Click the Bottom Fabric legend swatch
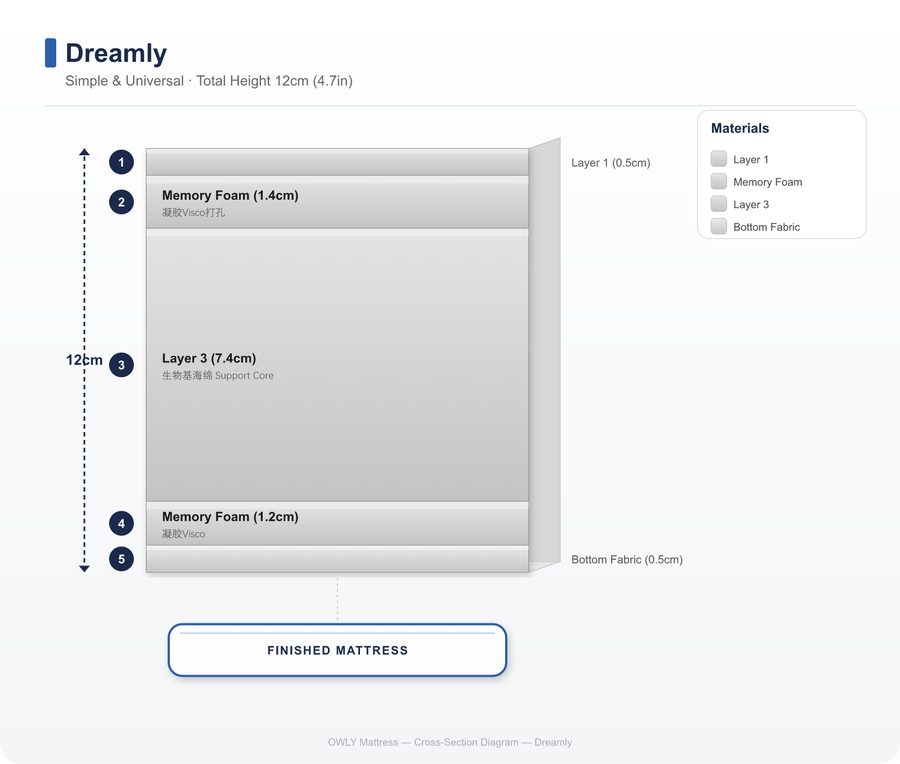This screenshot has width=900, height=764. [x=719, y=226]
